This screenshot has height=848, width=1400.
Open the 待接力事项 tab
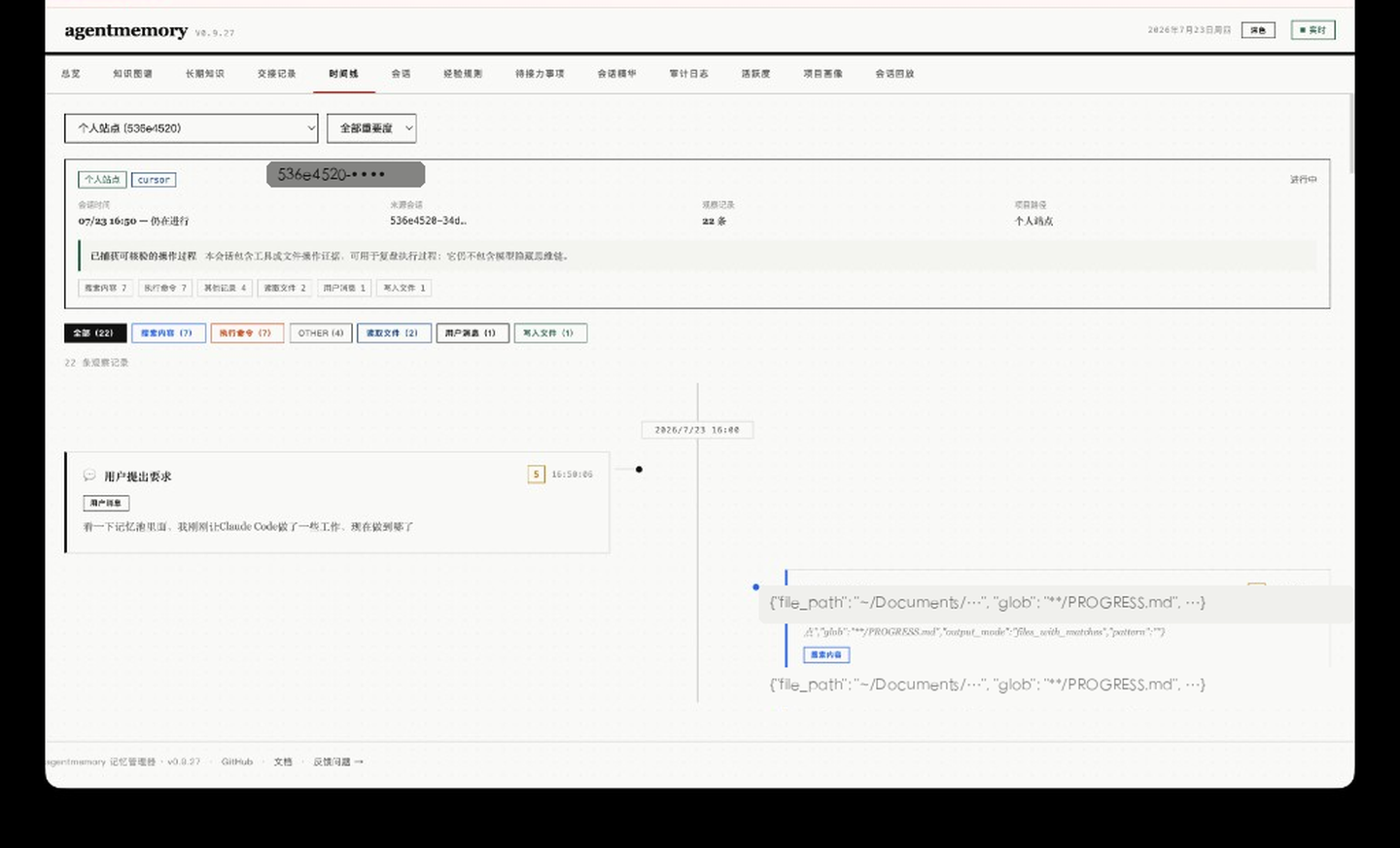pyautogui.click(x=540, y=74)
